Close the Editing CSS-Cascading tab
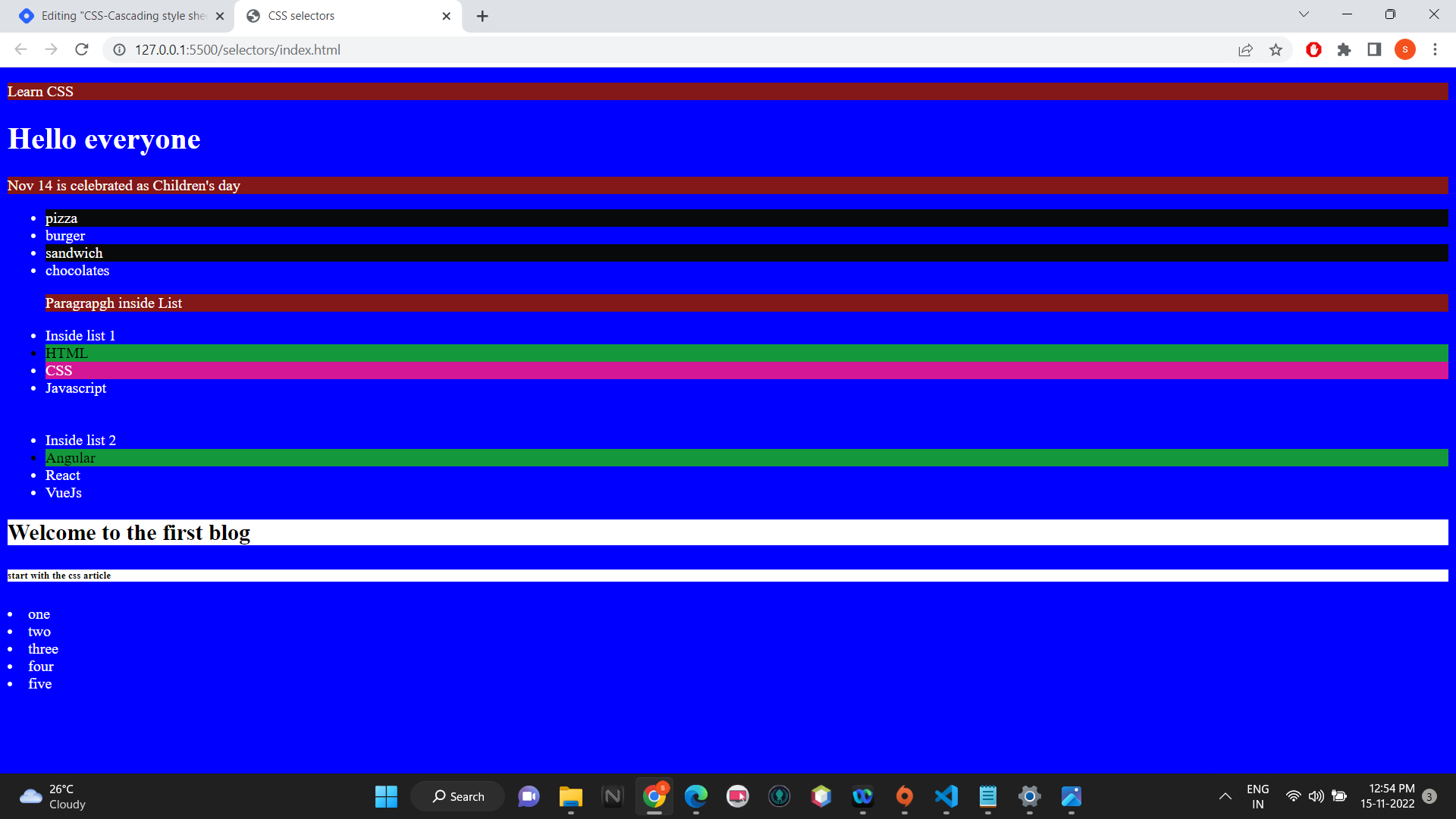The width and height of the screenshot is (1456, 819). (x=220, y=16)
